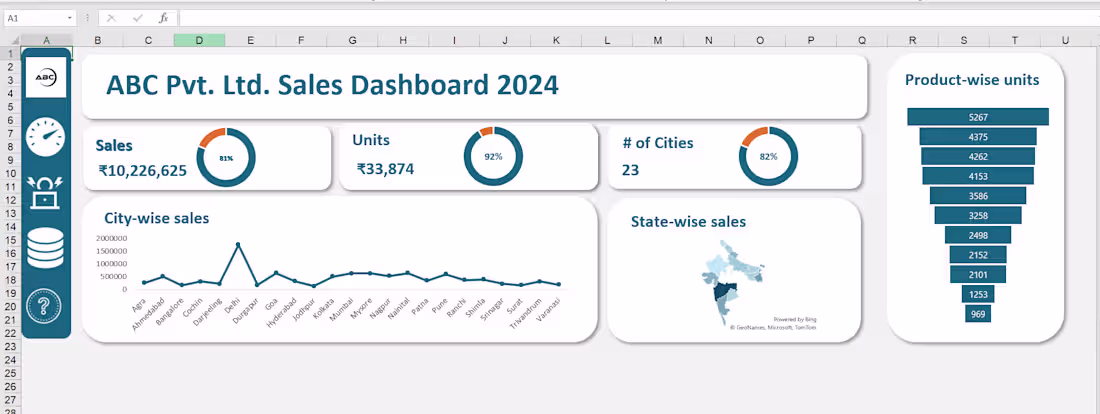Image resolution: width=1100 pixels, height=414 pixels.
Task: Click the State-wise sales chart title
Action: click(x=688, y=222)
